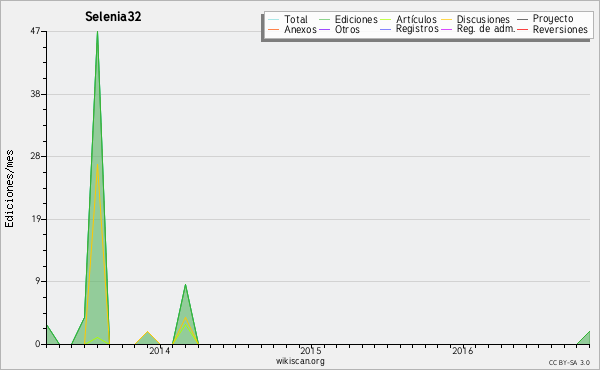Select the Ediciones legend label

pos(356,19)
